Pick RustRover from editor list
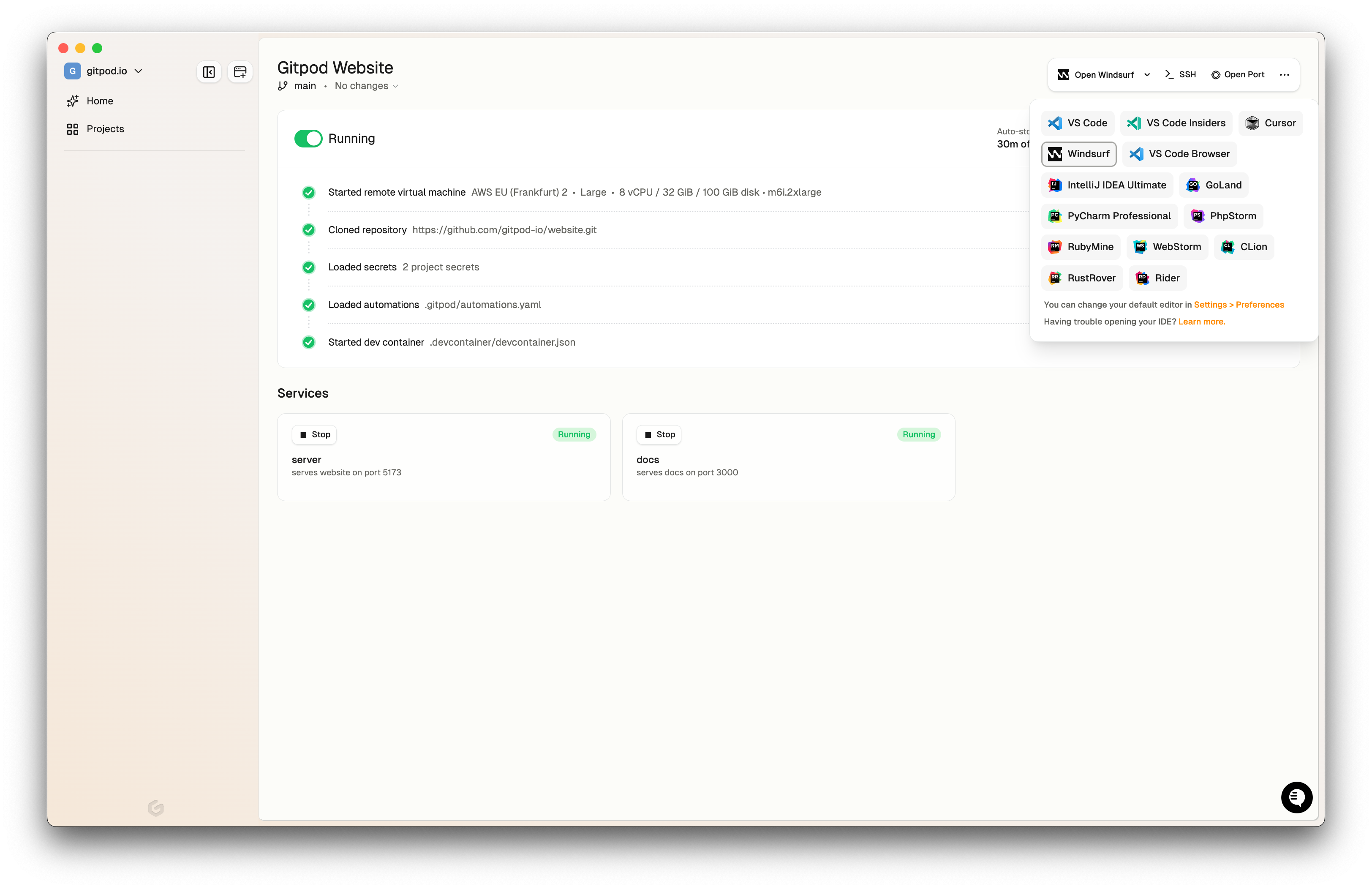Image resolution: width=1372 pixels, height=889 pixels. [1081, 278]
